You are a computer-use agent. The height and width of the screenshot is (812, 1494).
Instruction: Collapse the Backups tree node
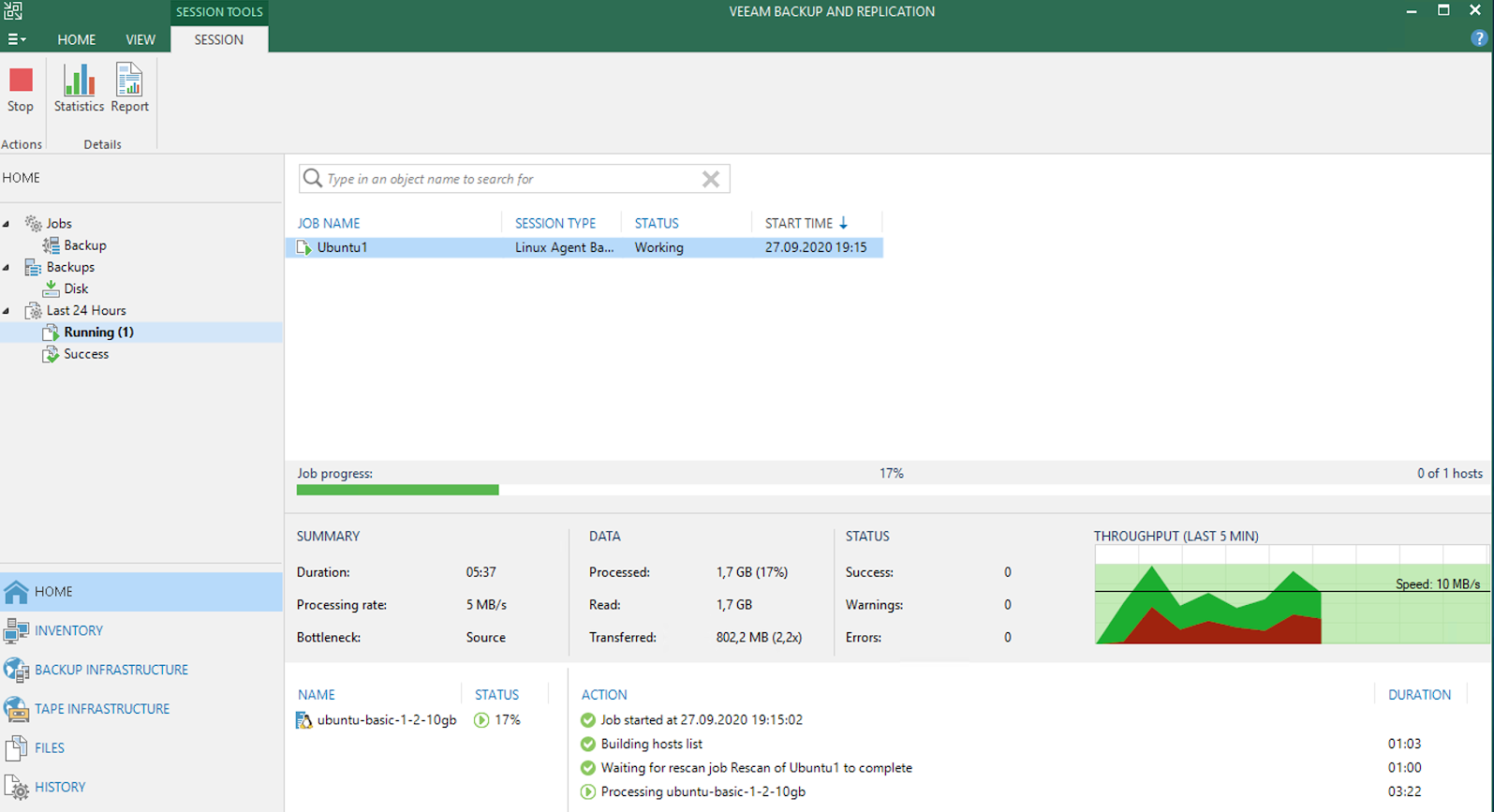(x=7, y=267)
